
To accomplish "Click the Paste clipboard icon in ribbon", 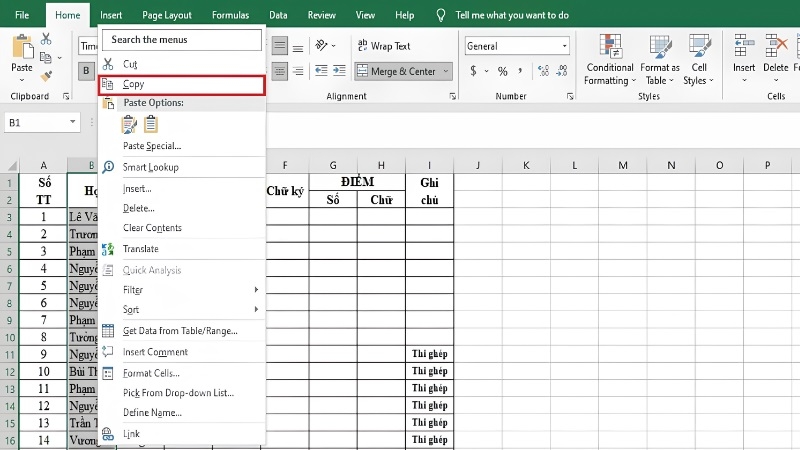I will click(x=22, y=47).
